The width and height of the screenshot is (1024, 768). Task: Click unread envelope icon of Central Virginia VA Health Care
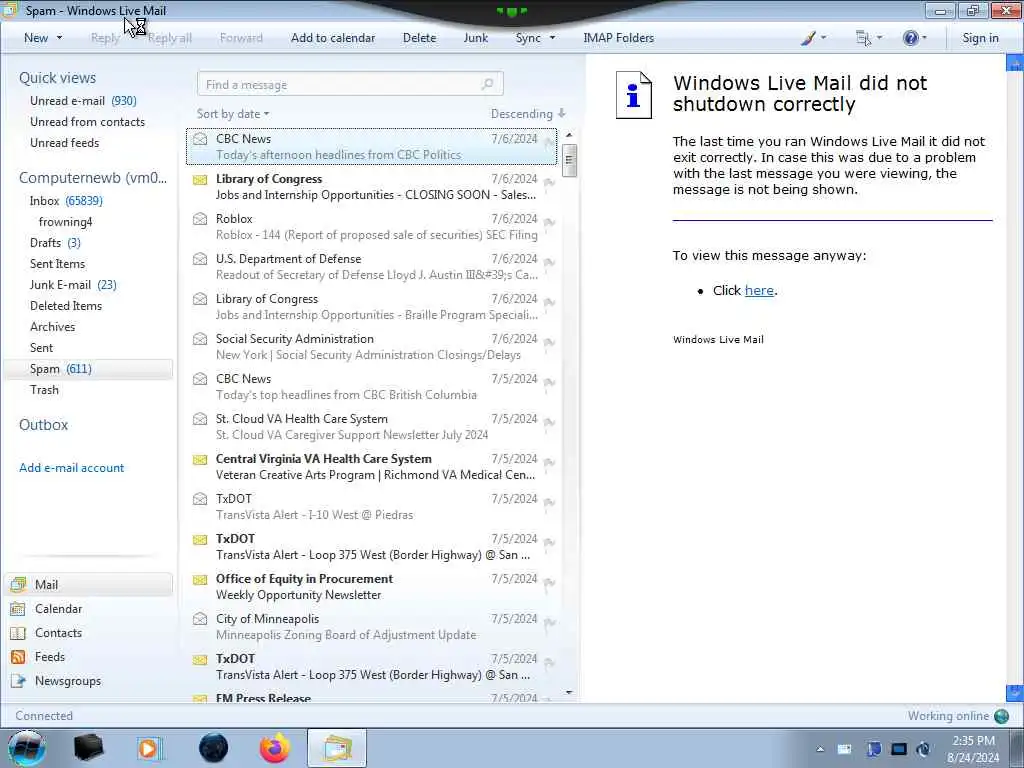coord(200,459)
